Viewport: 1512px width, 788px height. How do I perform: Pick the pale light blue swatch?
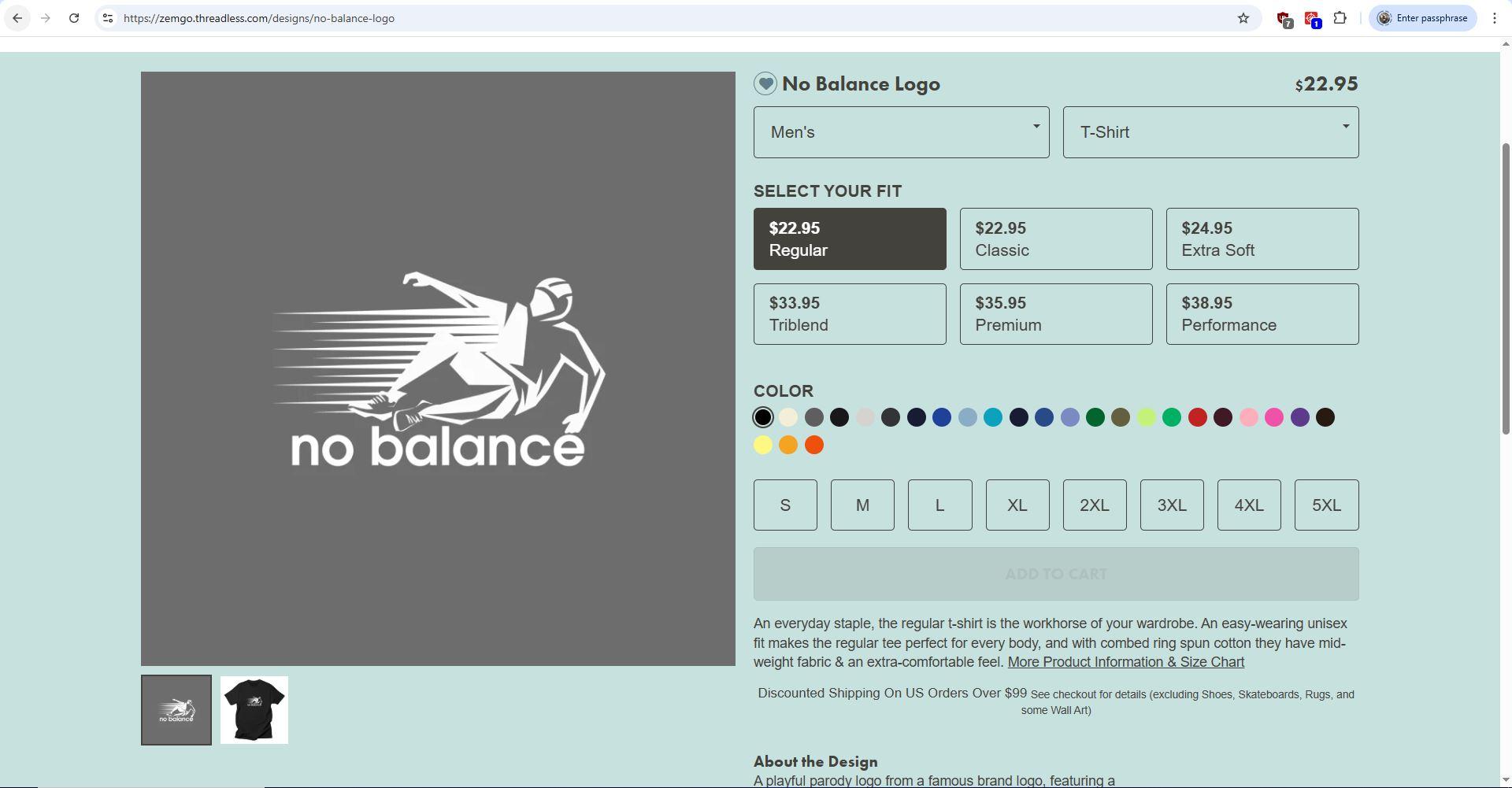[x=968, y=417]
